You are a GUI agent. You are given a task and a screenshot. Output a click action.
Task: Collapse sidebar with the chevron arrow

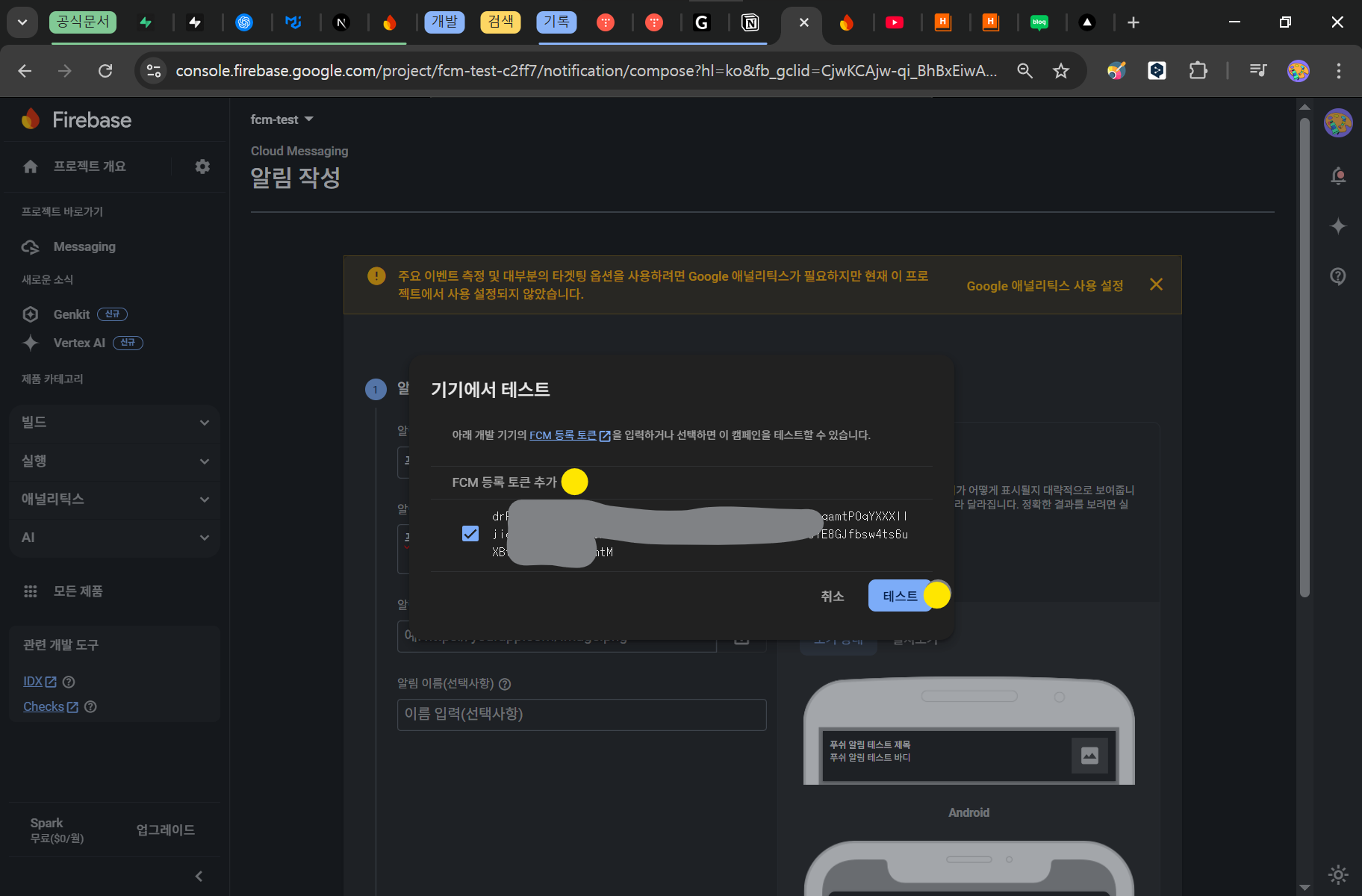pos(199,876)
